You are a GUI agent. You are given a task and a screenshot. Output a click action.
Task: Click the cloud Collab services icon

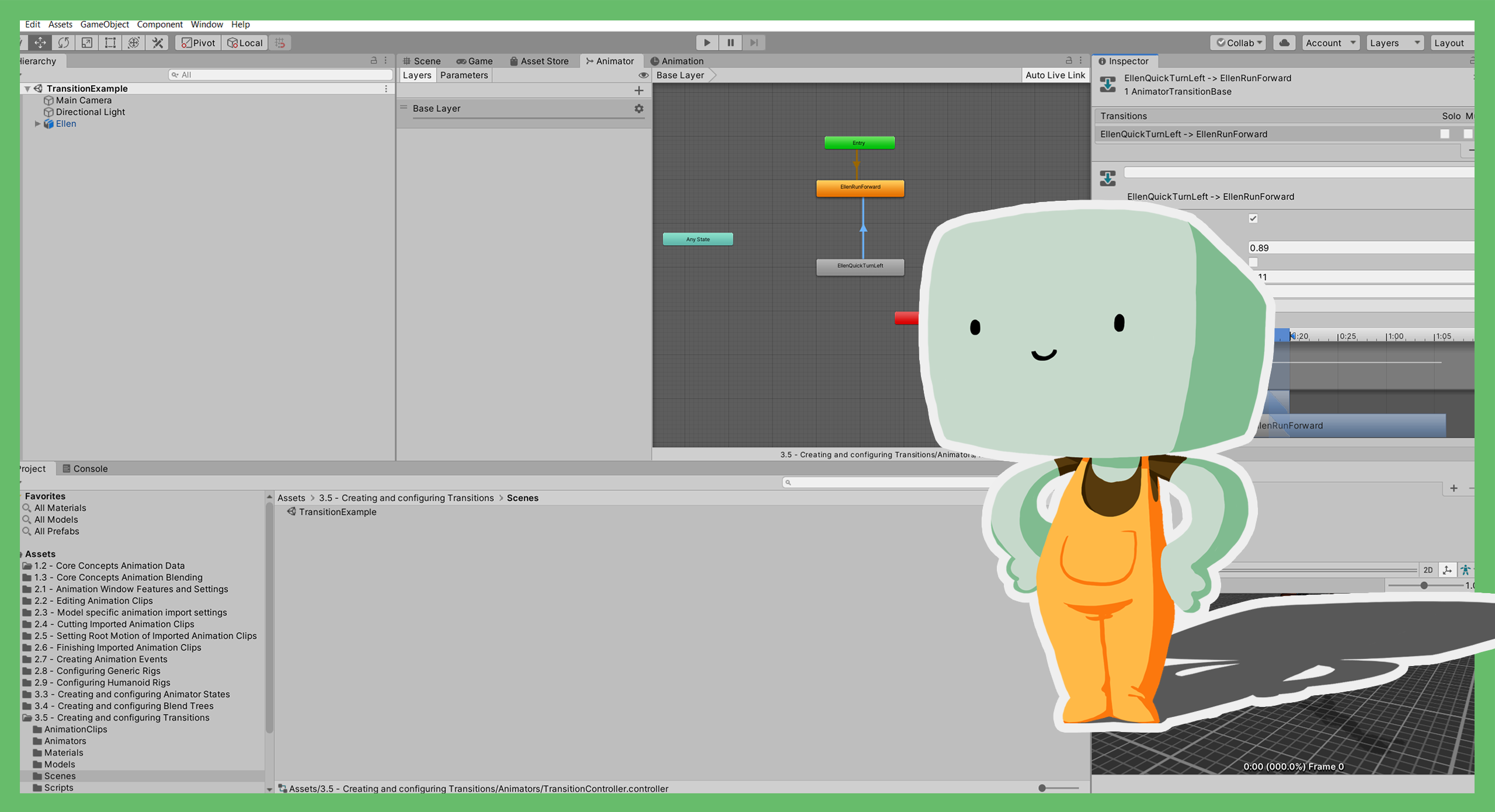point(1284,42)
